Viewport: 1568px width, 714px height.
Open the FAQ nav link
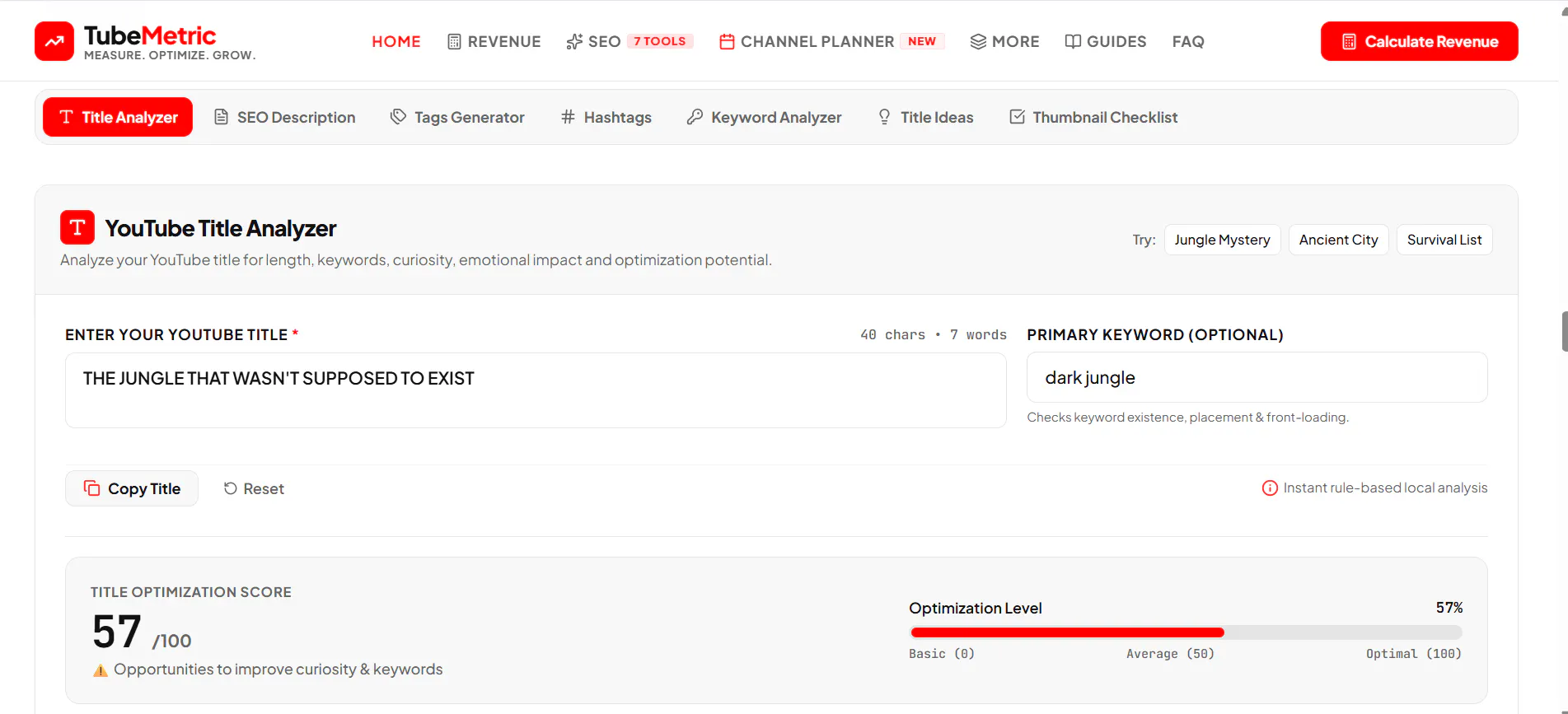(1188, 41)
